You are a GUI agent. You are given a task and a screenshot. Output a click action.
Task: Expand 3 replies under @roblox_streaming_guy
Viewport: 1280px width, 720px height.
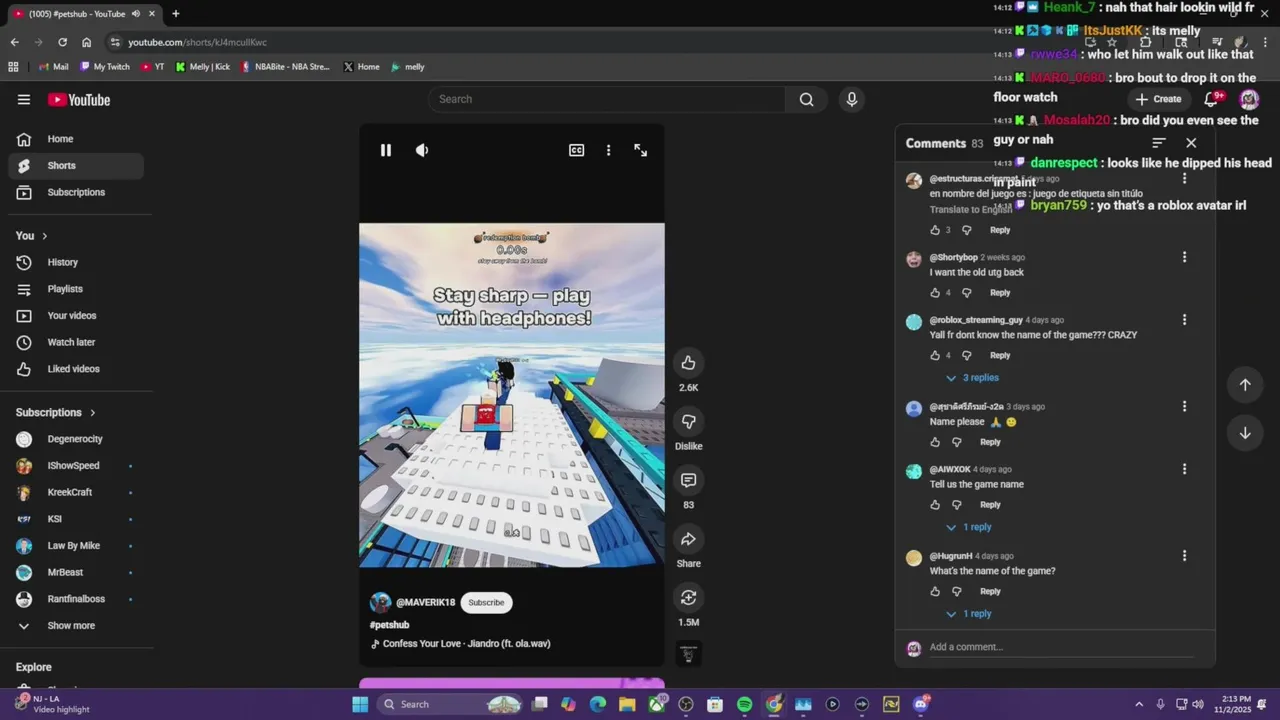click(x=972, y=378)
